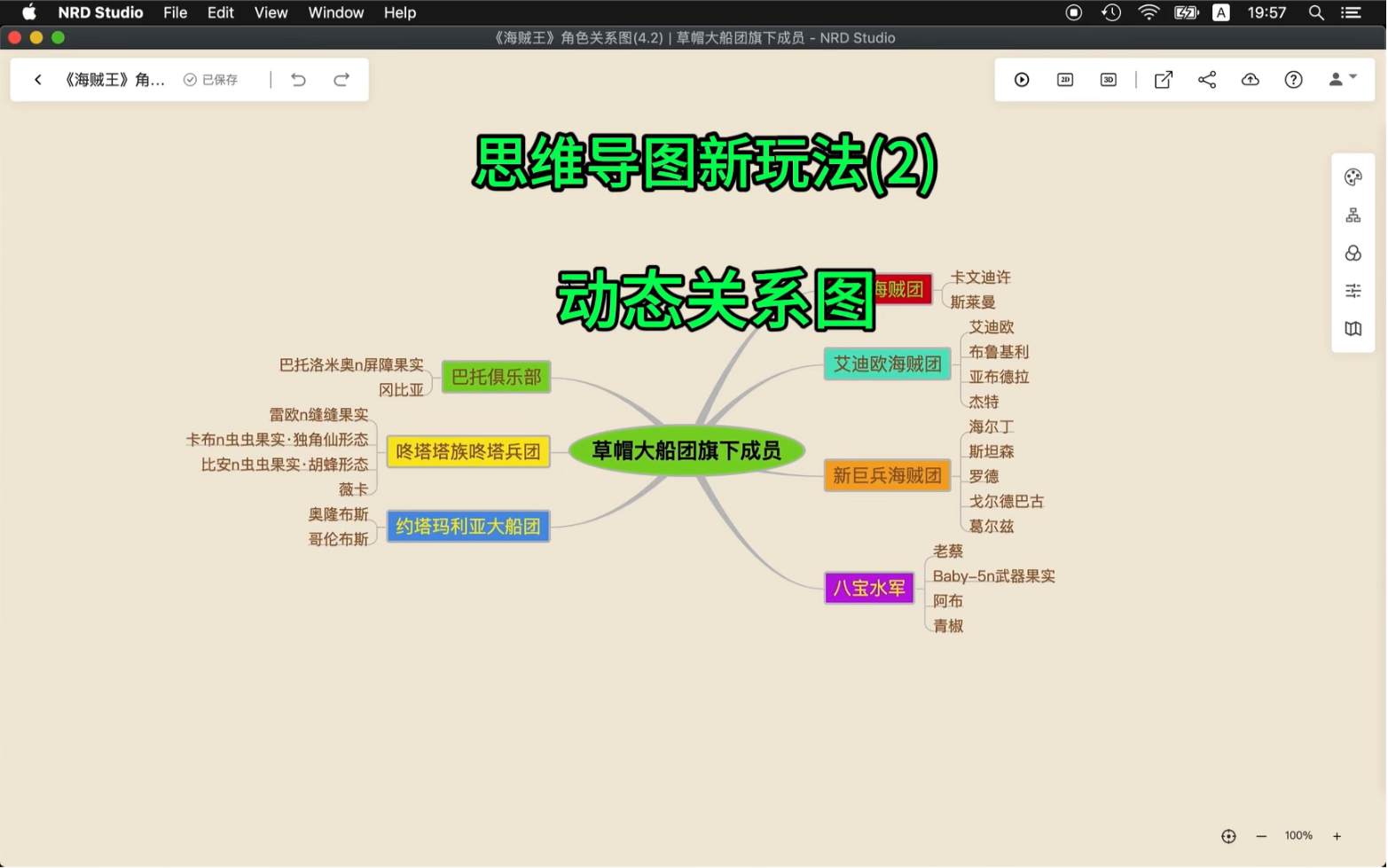Open the Edit menu

221,12
